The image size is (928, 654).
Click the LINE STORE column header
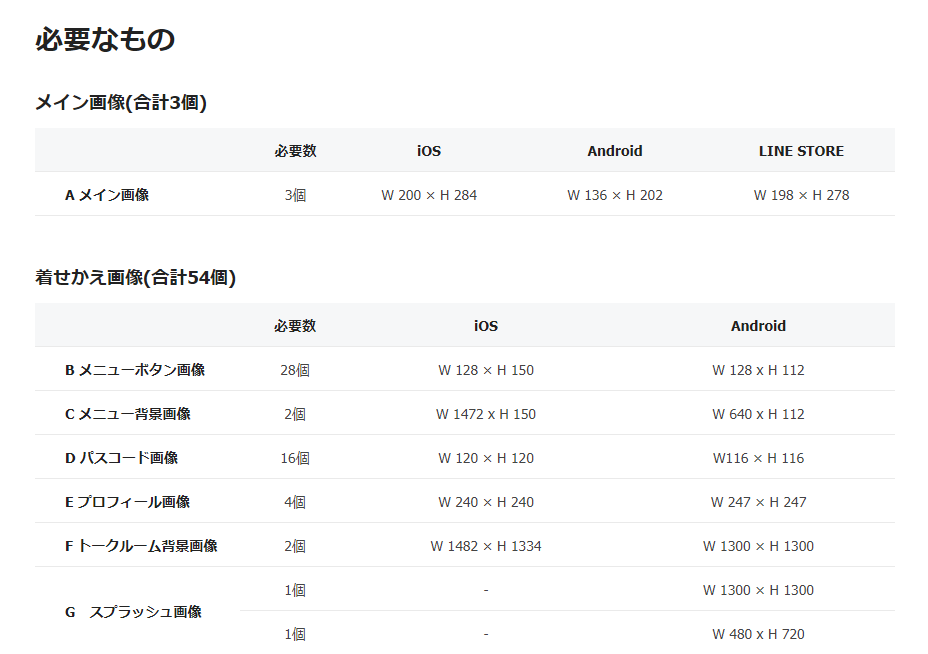801,151
